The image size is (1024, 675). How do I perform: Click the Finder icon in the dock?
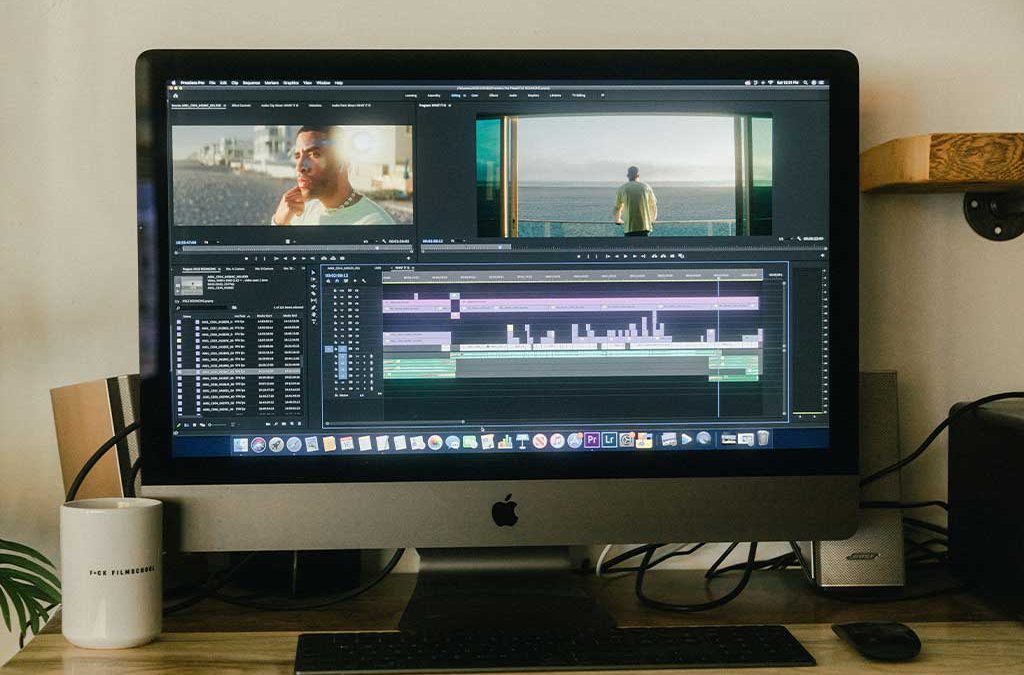[x=241, y=444]
